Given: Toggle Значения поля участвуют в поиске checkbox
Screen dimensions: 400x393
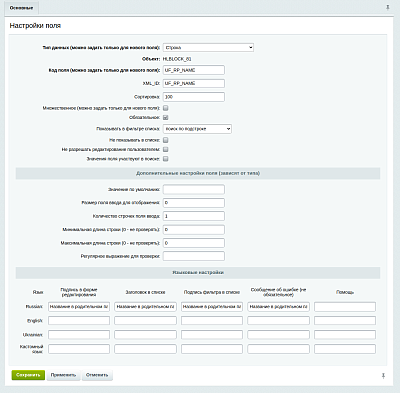Looking at the screenshot, I should click(x=166, y=159).
